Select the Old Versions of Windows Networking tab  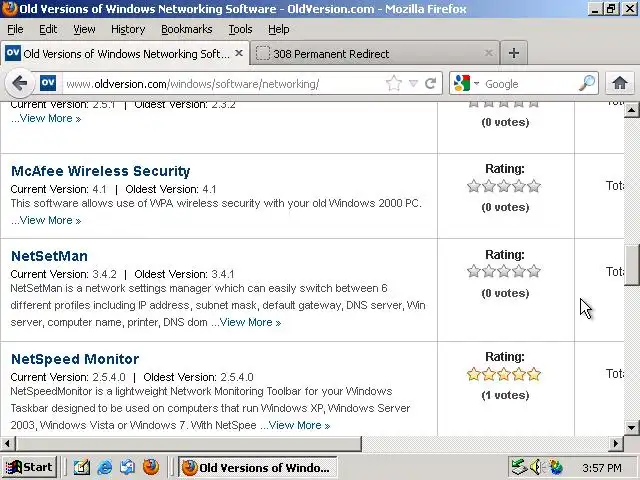tap(124, 53)
